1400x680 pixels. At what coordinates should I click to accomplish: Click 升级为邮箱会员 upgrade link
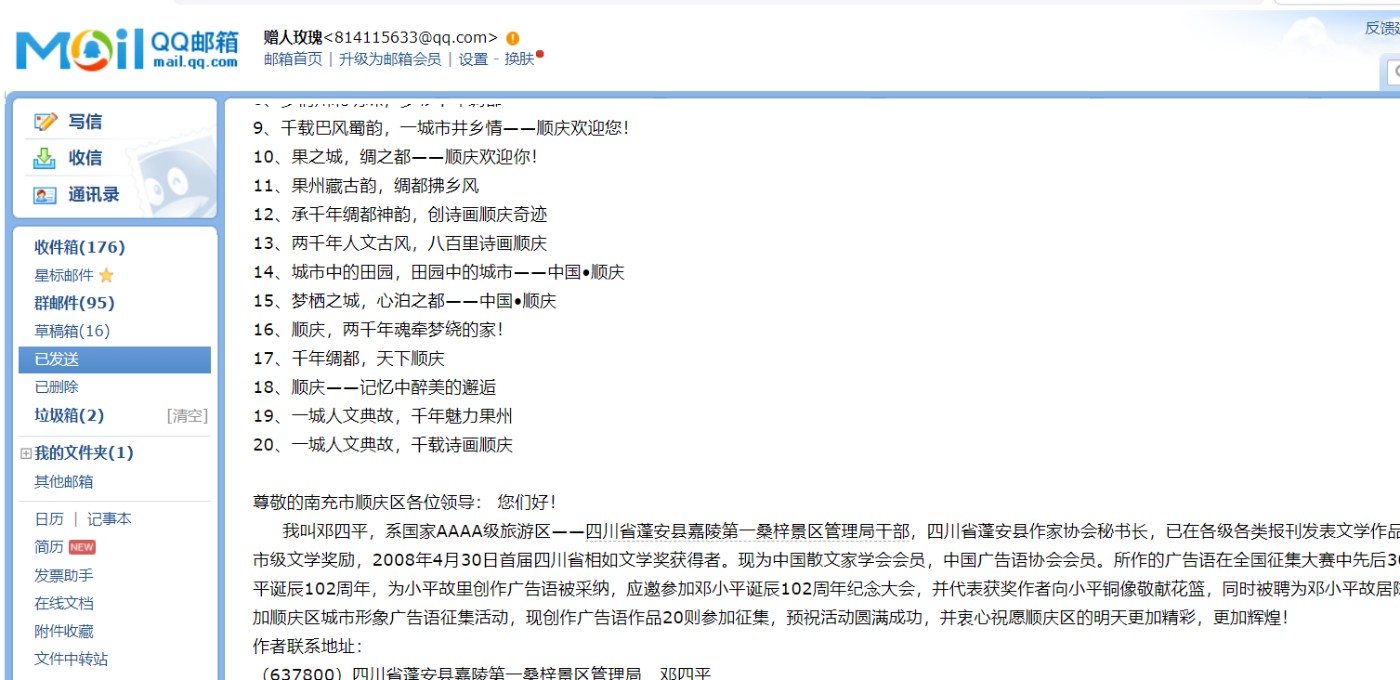coord(389,59)
